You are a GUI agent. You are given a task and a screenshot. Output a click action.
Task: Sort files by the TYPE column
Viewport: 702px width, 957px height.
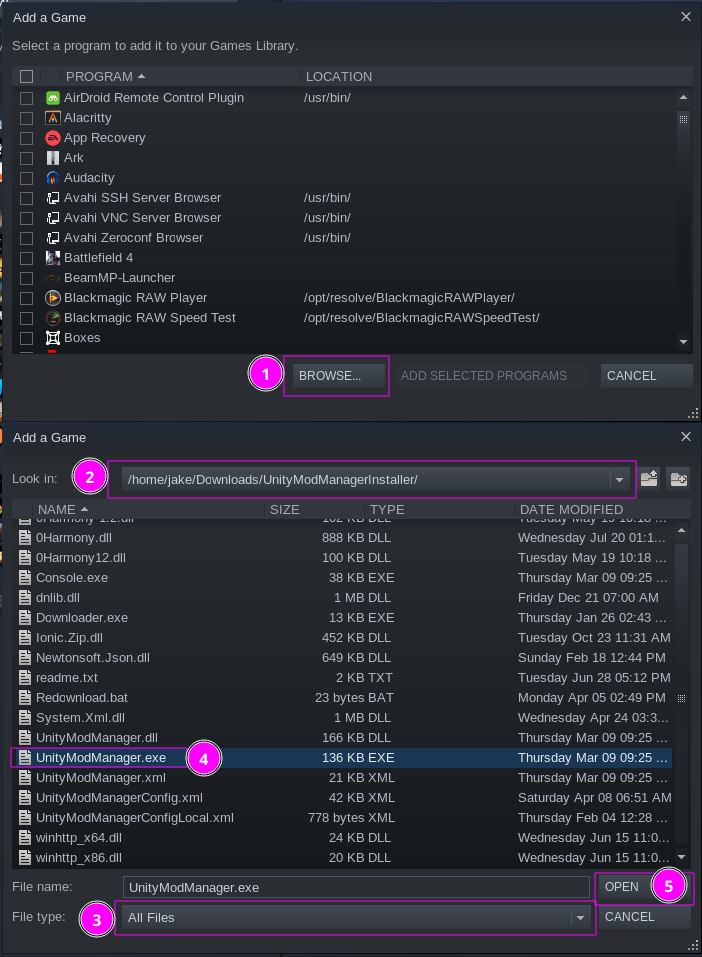point(387,510)
